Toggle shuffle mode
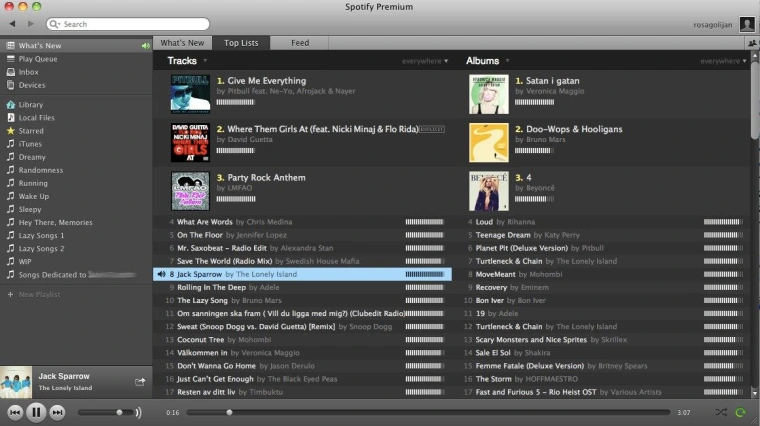This screenshot has width=760, height=426. (x=721, y=412)
